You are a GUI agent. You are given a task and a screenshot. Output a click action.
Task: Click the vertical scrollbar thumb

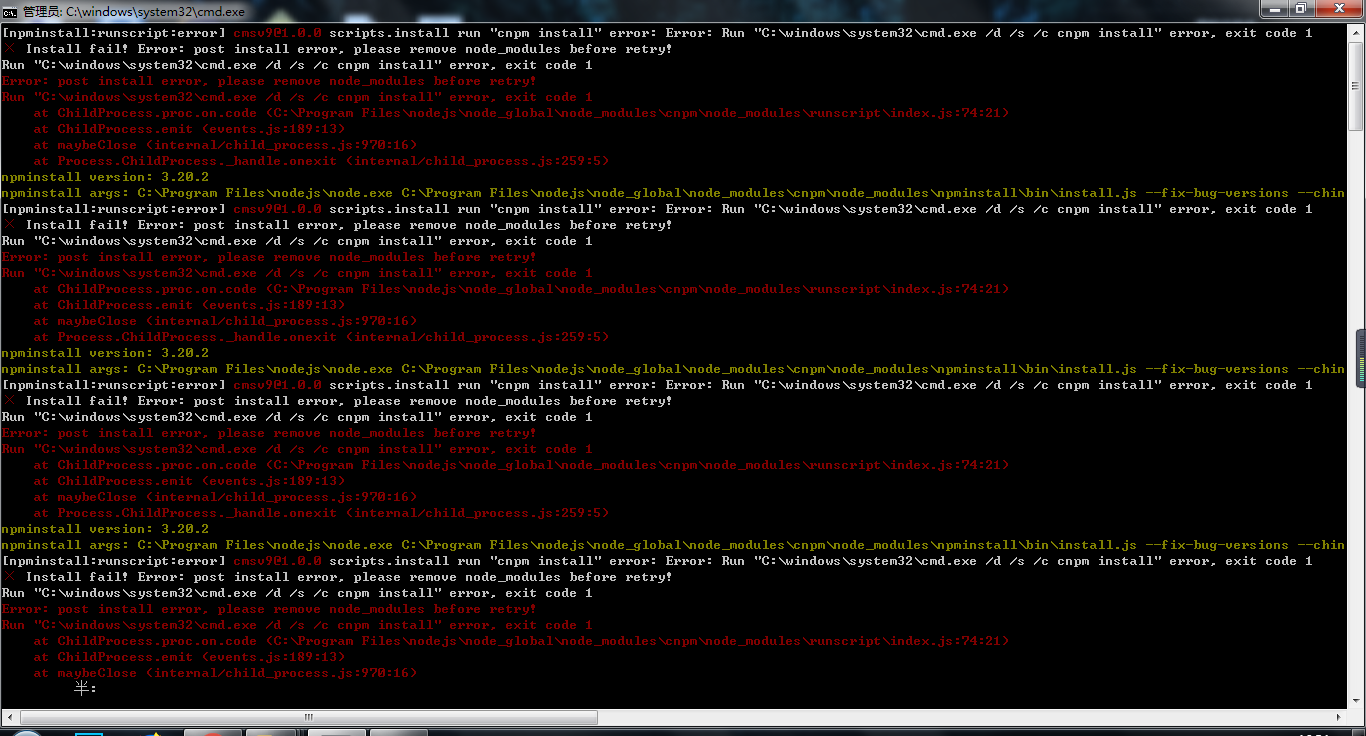point(1355,85)
